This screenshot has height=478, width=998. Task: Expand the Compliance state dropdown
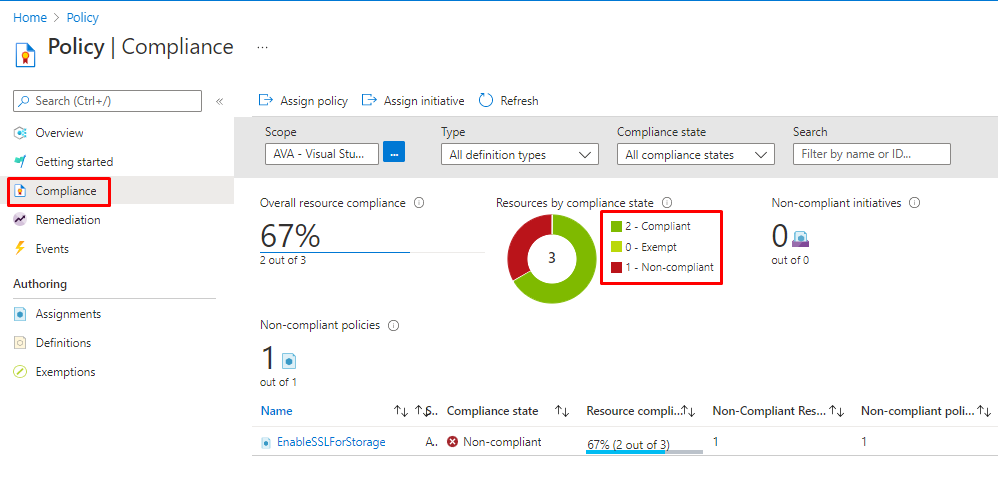tap(695, 155)
